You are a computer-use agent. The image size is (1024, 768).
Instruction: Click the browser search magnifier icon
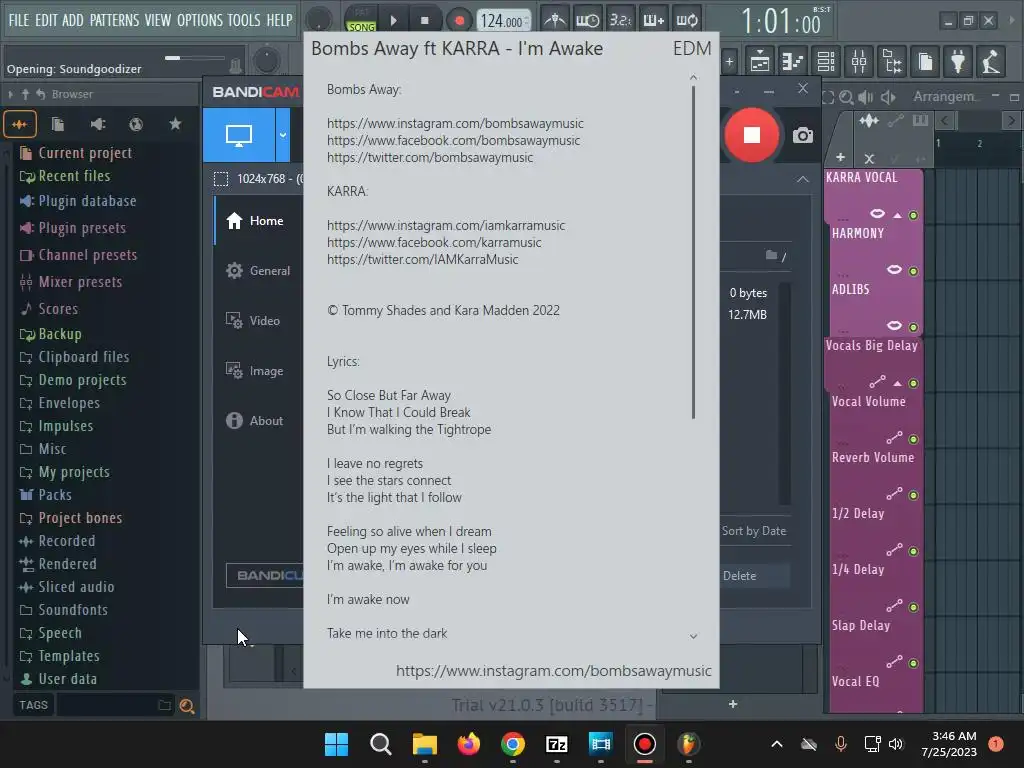click(187, 706)
